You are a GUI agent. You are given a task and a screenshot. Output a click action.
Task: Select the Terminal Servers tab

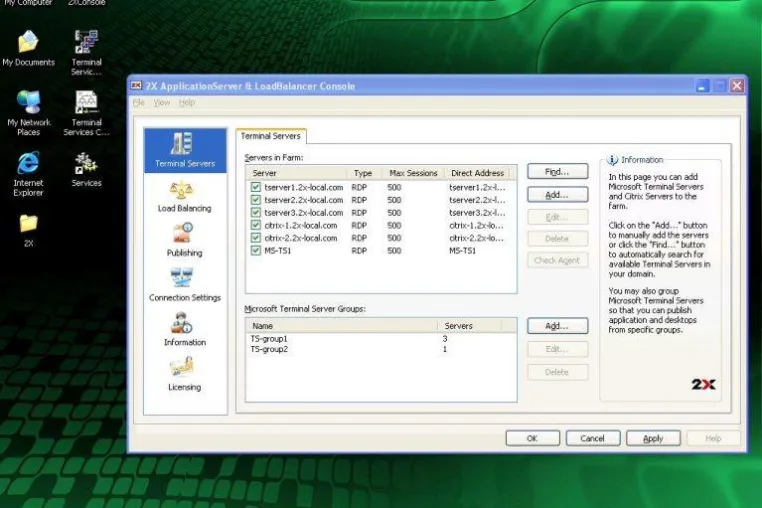271,136
